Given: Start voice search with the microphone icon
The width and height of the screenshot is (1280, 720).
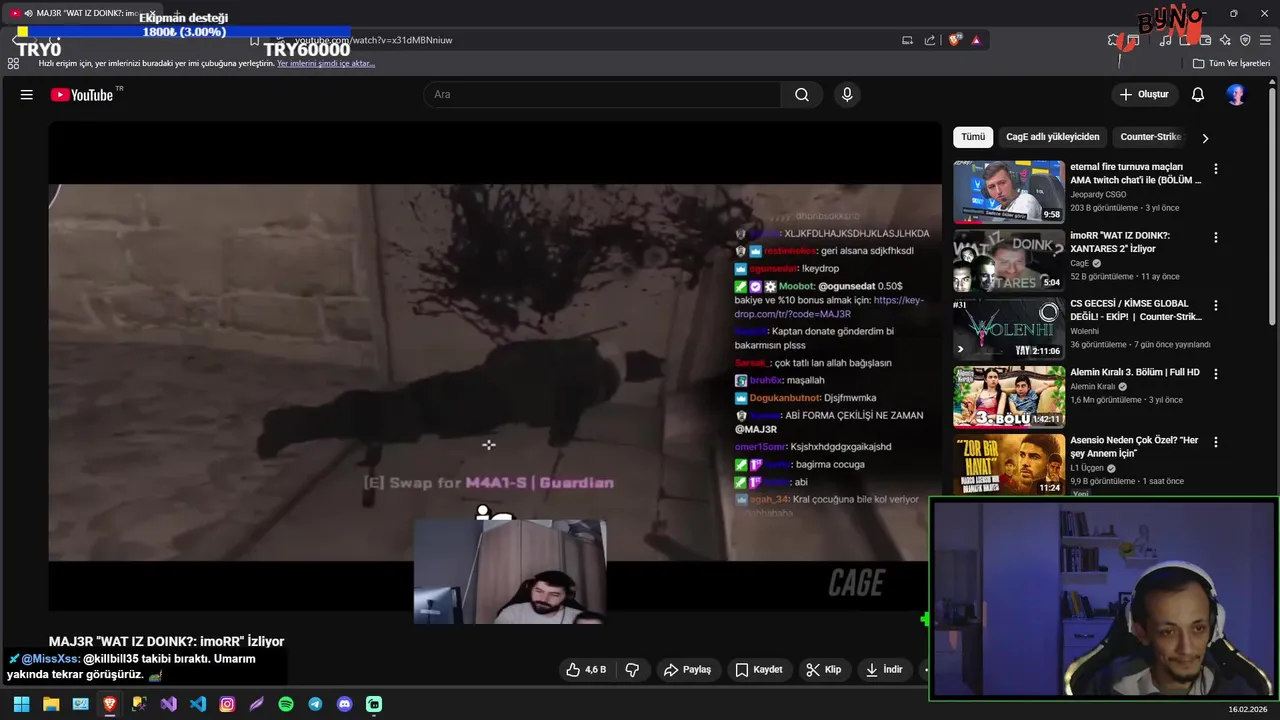Looking at the screenshot, I should click(x=847, y=95).
